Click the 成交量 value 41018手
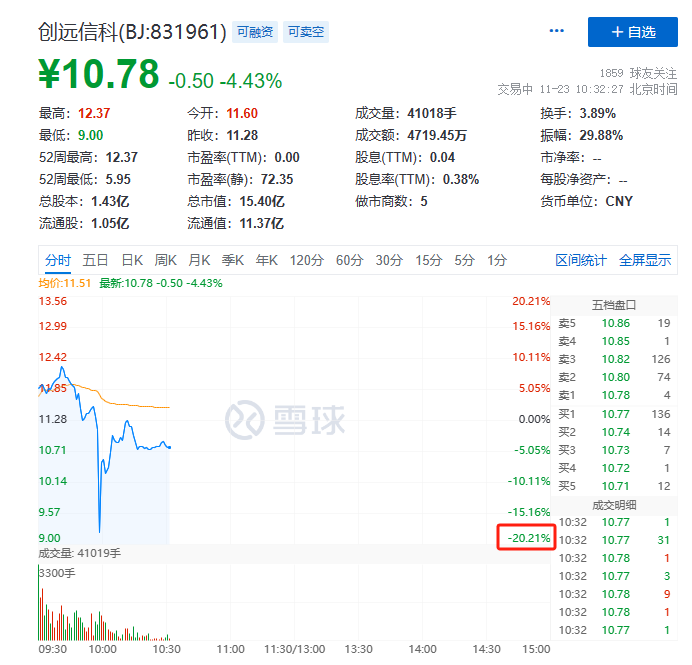This screenshot has width=692, height=665. [x=432, y=113]
